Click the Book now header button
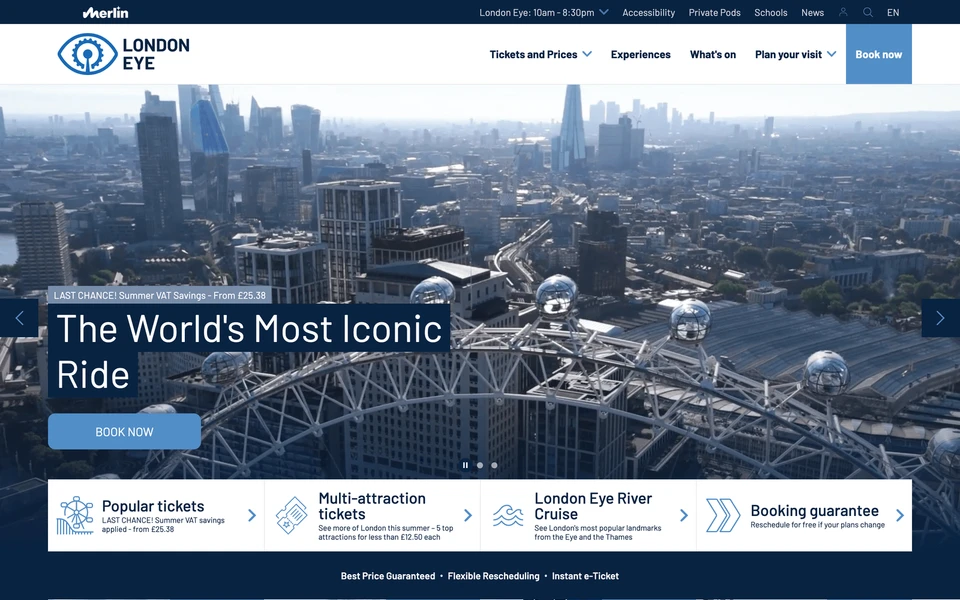Screen dimensions: 960x600 point(879,54)
